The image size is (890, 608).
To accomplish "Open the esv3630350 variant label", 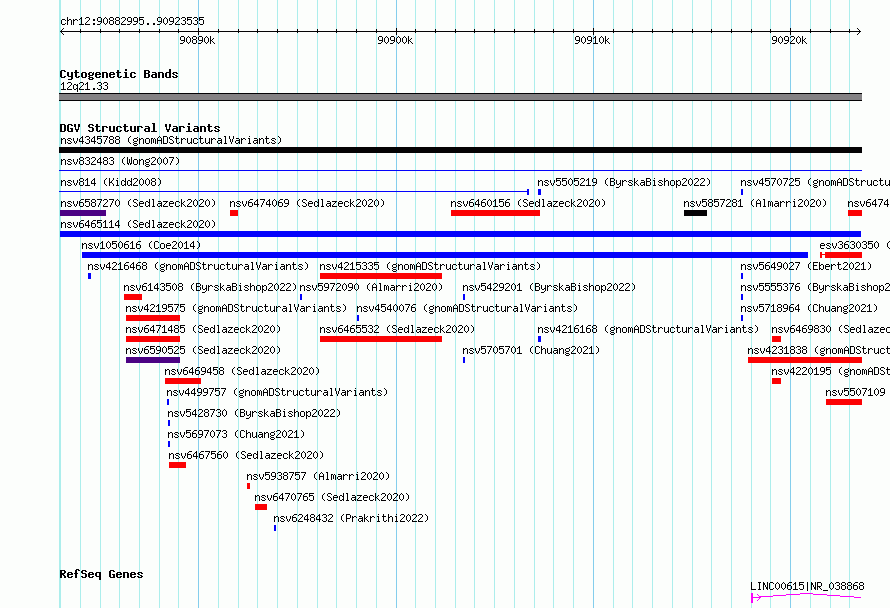I will 854,245.
